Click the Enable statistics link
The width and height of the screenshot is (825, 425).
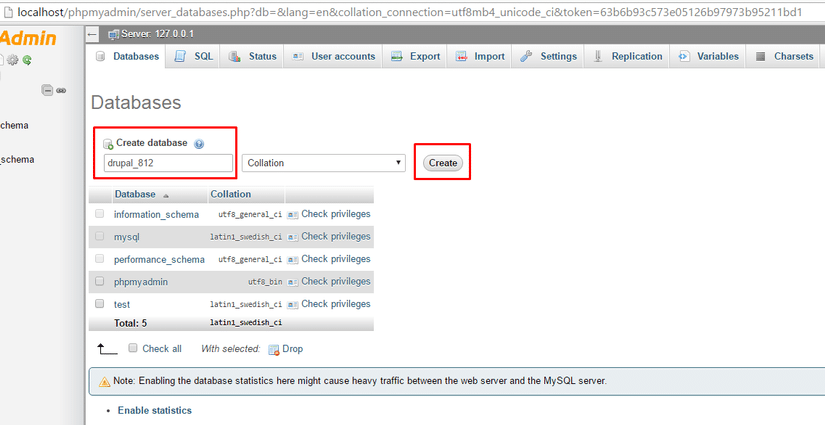[155, 410]
